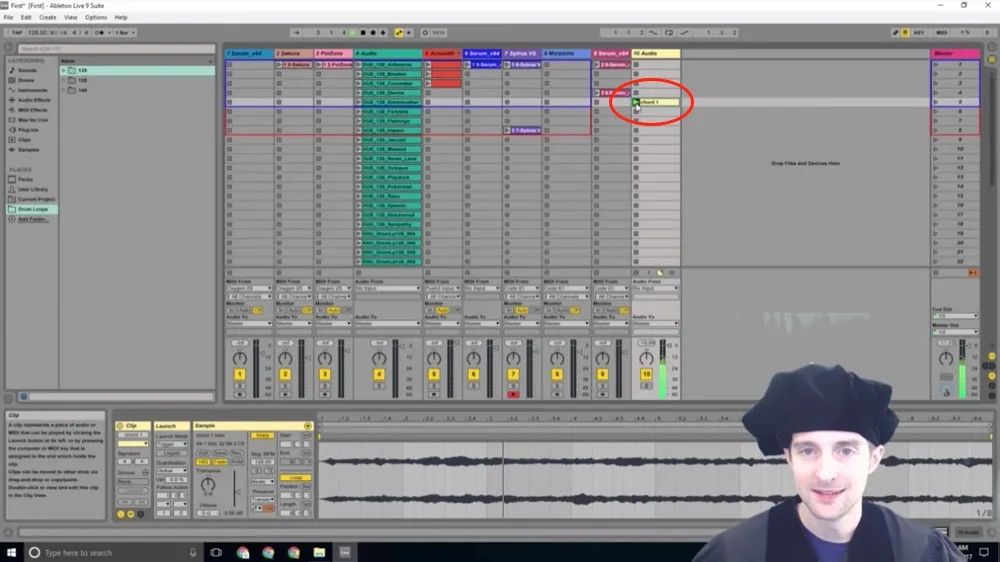Select Drums category in browser
1000x562 pixels.
coord(26,80)
